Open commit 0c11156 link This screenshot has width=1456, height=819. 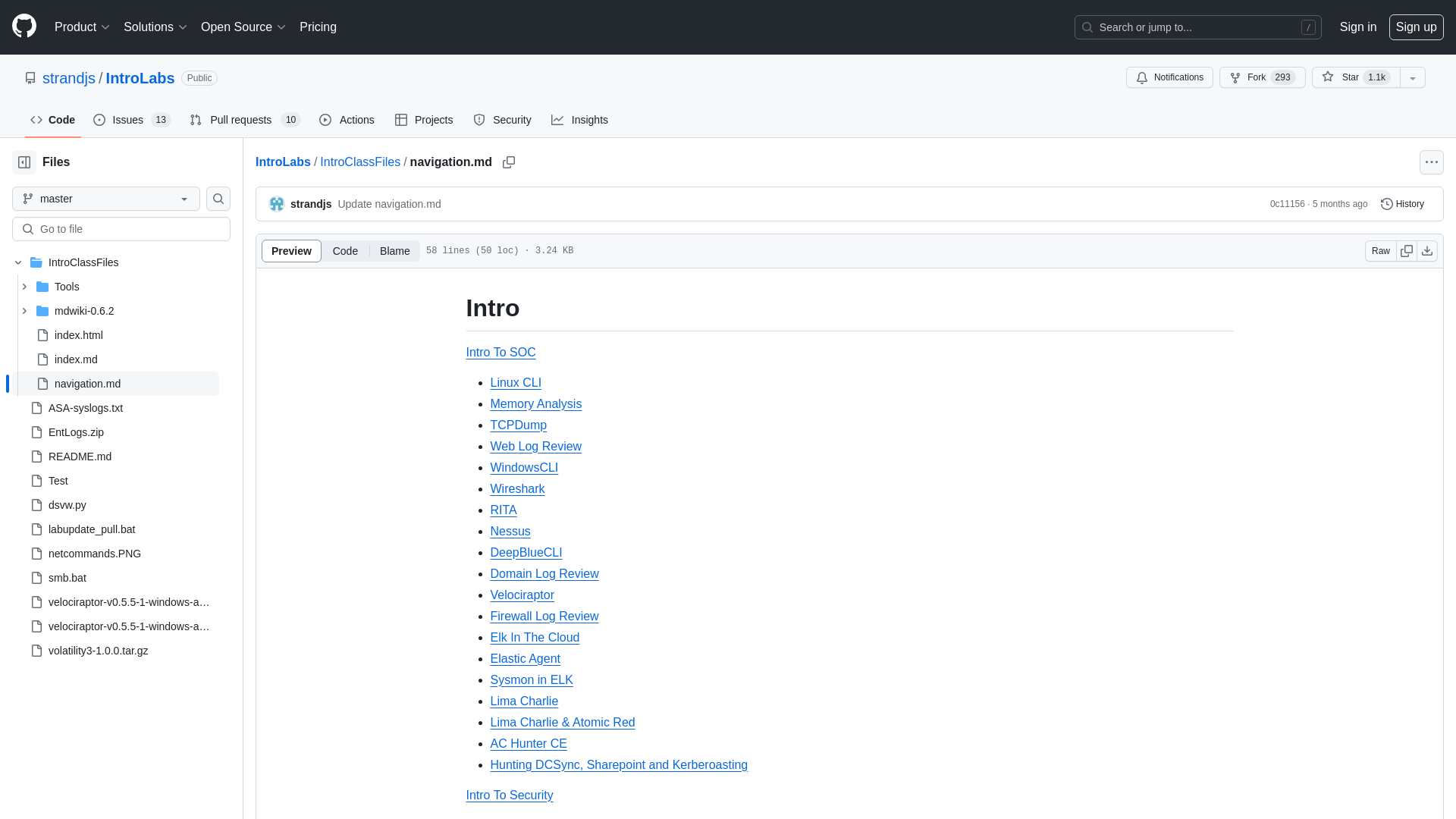[1287, 204]
